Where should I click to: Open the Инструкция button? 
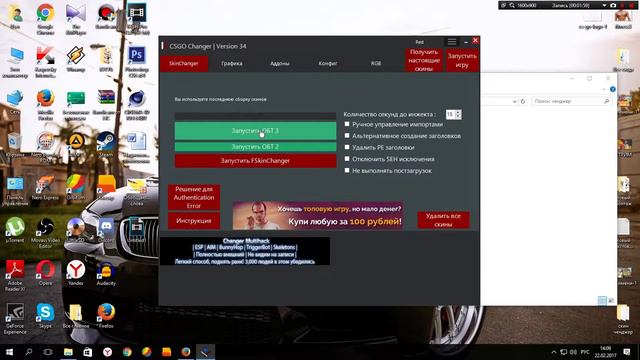[194, 221]
